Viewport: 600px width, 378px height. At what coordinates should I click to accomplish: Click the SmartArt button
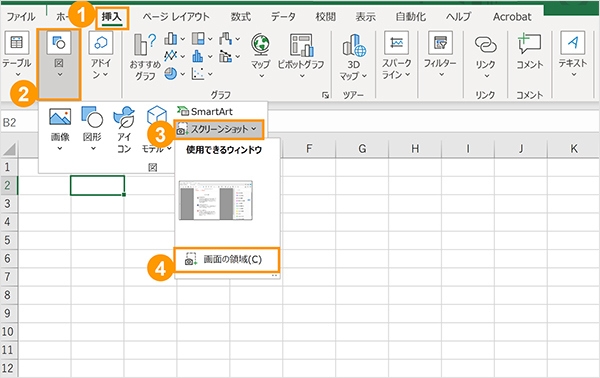click(205, 111)
